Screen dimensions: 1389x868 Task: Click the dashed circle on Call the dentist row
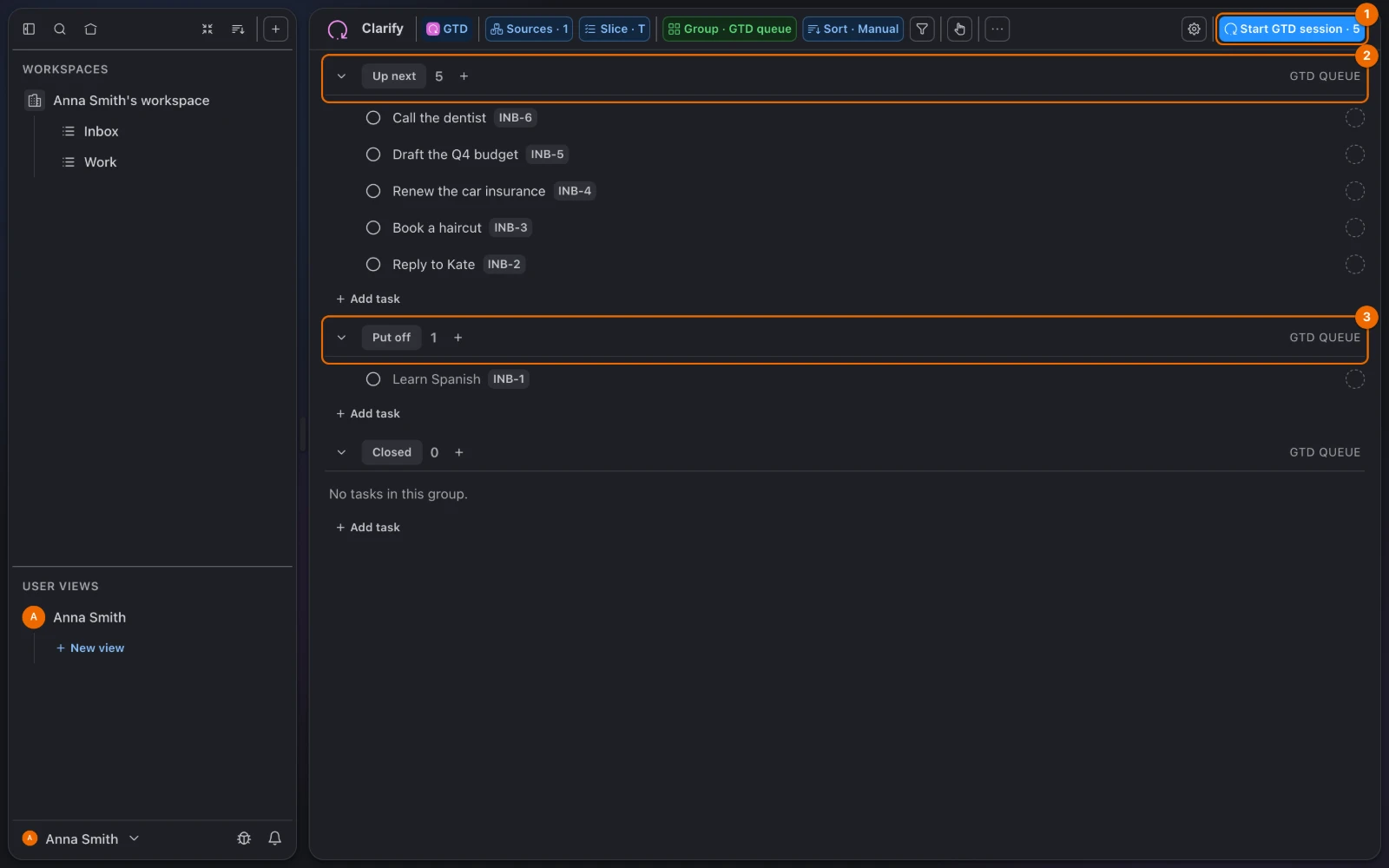tap(1354, 118)
